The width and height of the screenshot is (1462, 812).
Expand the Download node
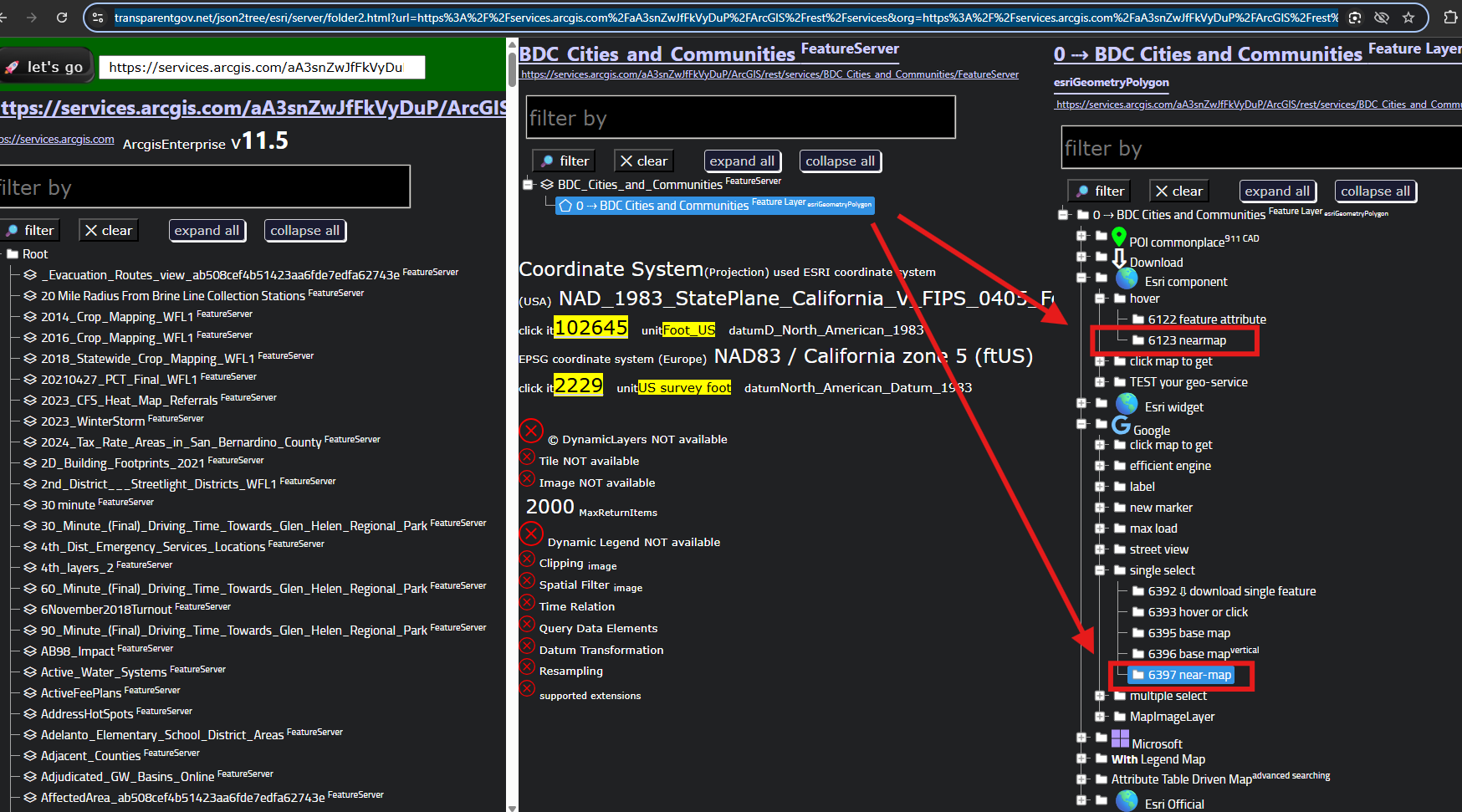[1081, 257]
